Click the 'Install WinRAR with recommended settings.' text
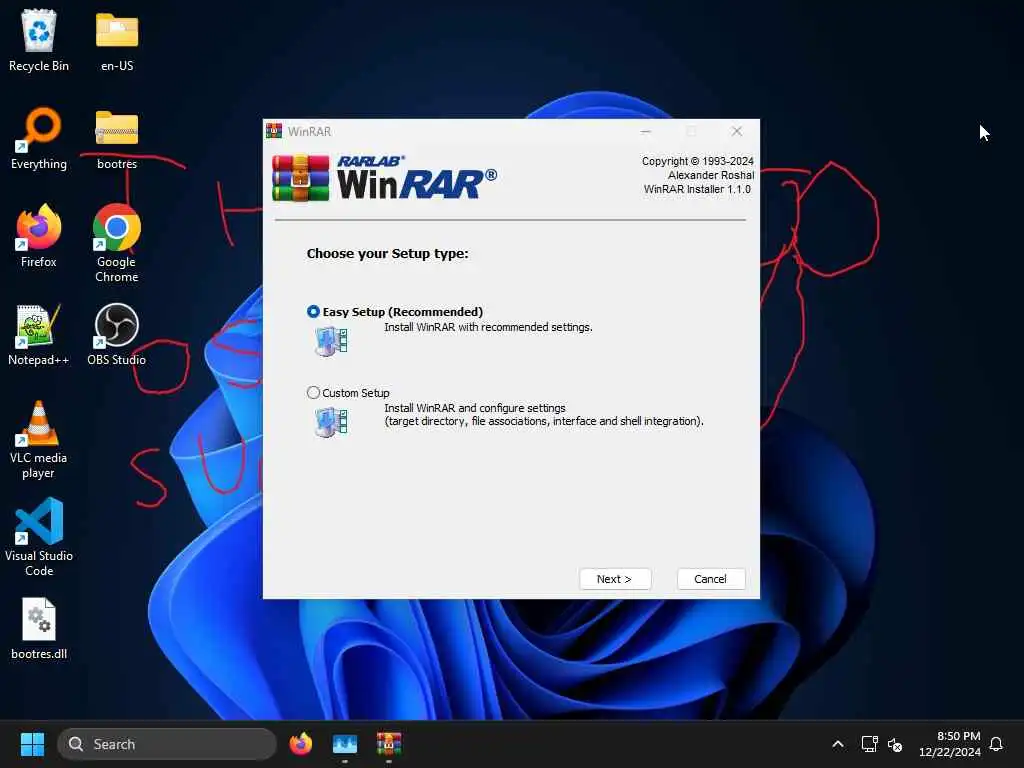 (488, 327)
